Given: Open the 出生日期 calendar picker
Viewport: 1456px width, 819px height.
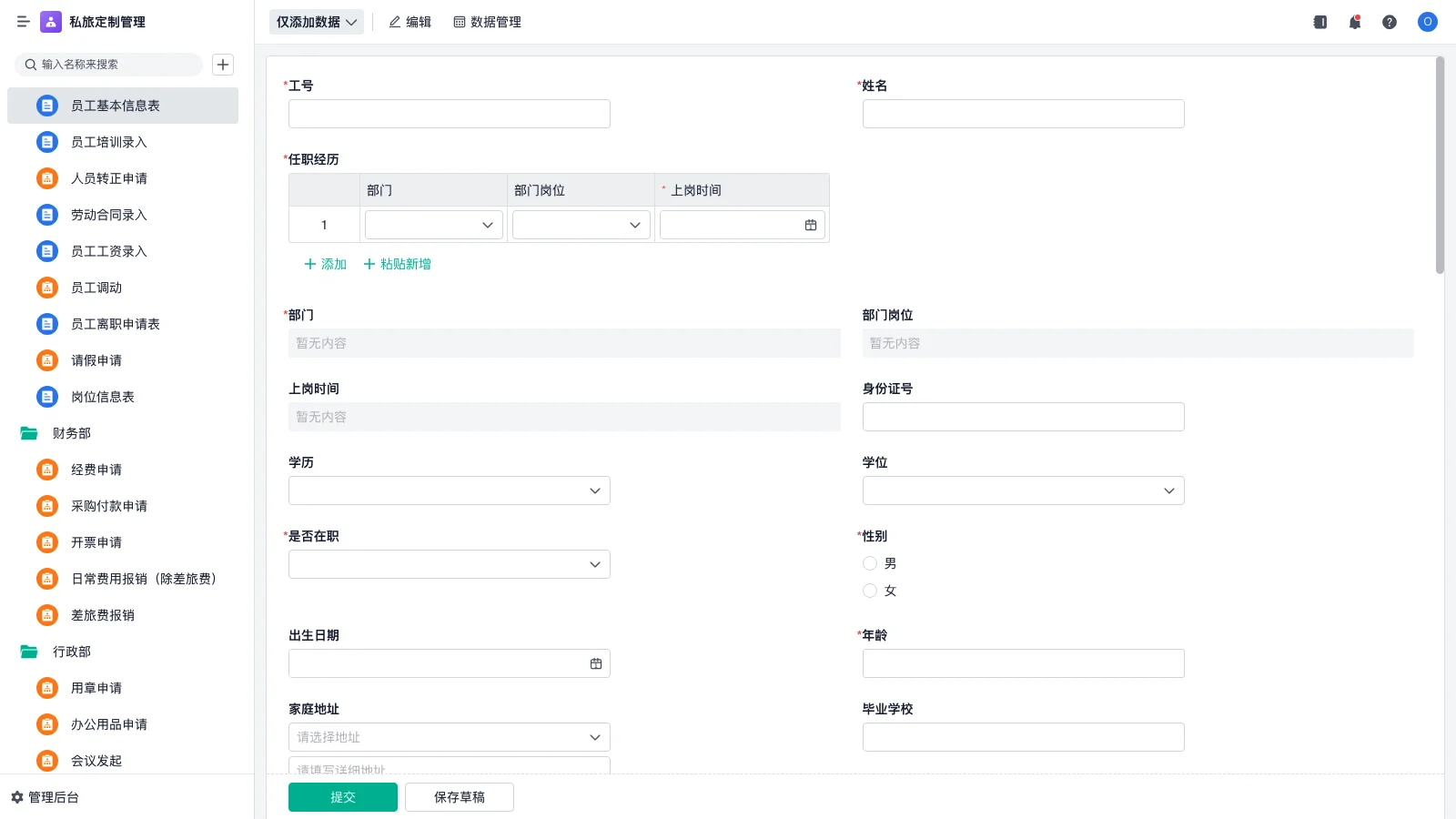Looking at the screenshot, I should click(x=596, y=662).
